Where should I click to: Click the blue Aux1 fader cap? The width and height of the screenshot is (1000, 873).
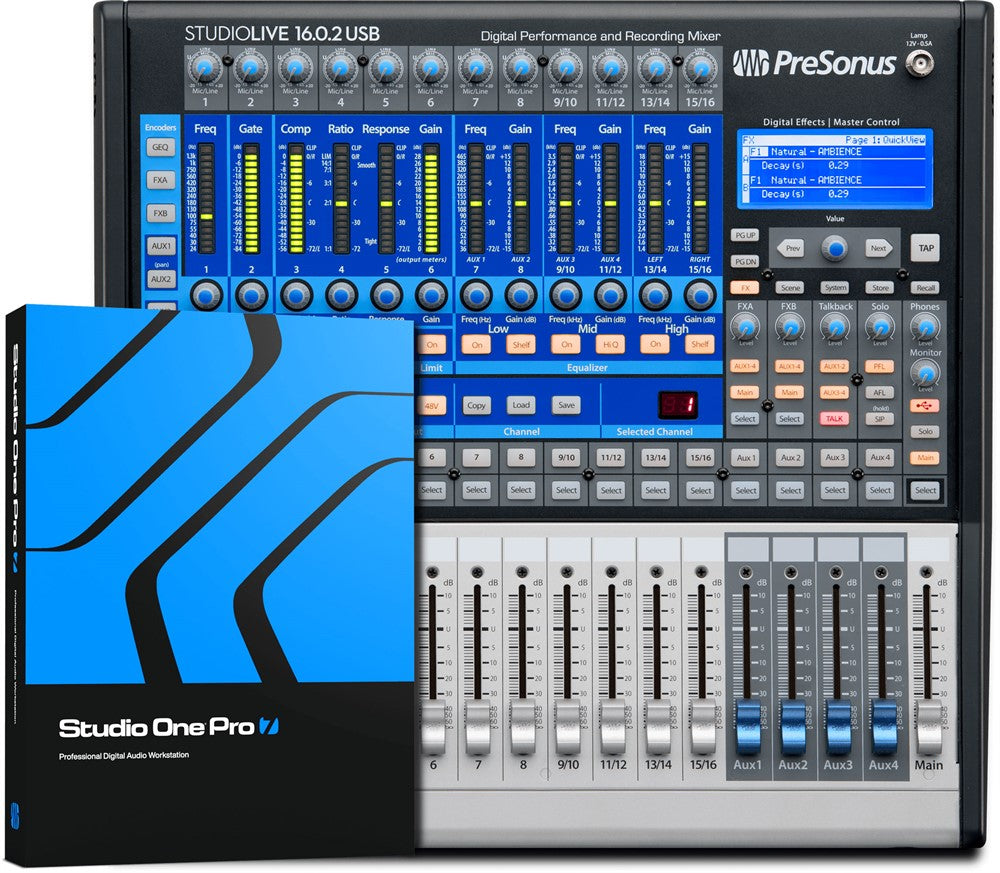tap(748, 727)
